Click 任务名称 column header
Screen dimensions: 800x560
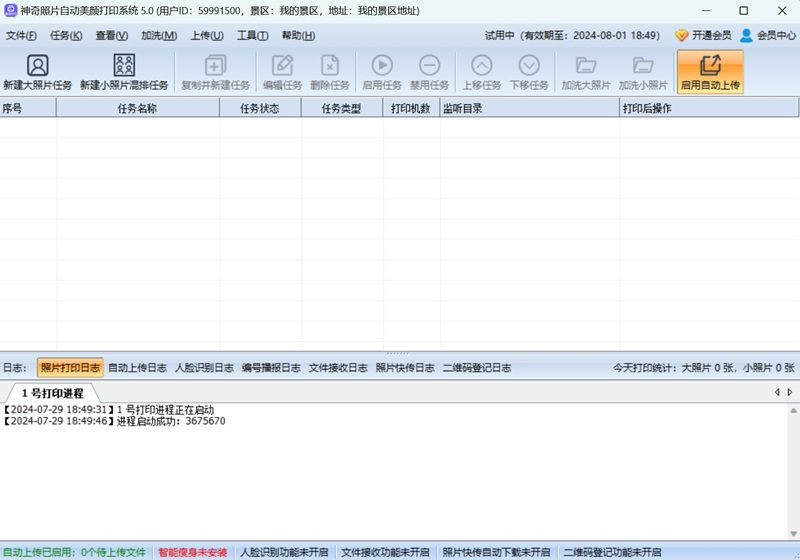coord(138,108)
